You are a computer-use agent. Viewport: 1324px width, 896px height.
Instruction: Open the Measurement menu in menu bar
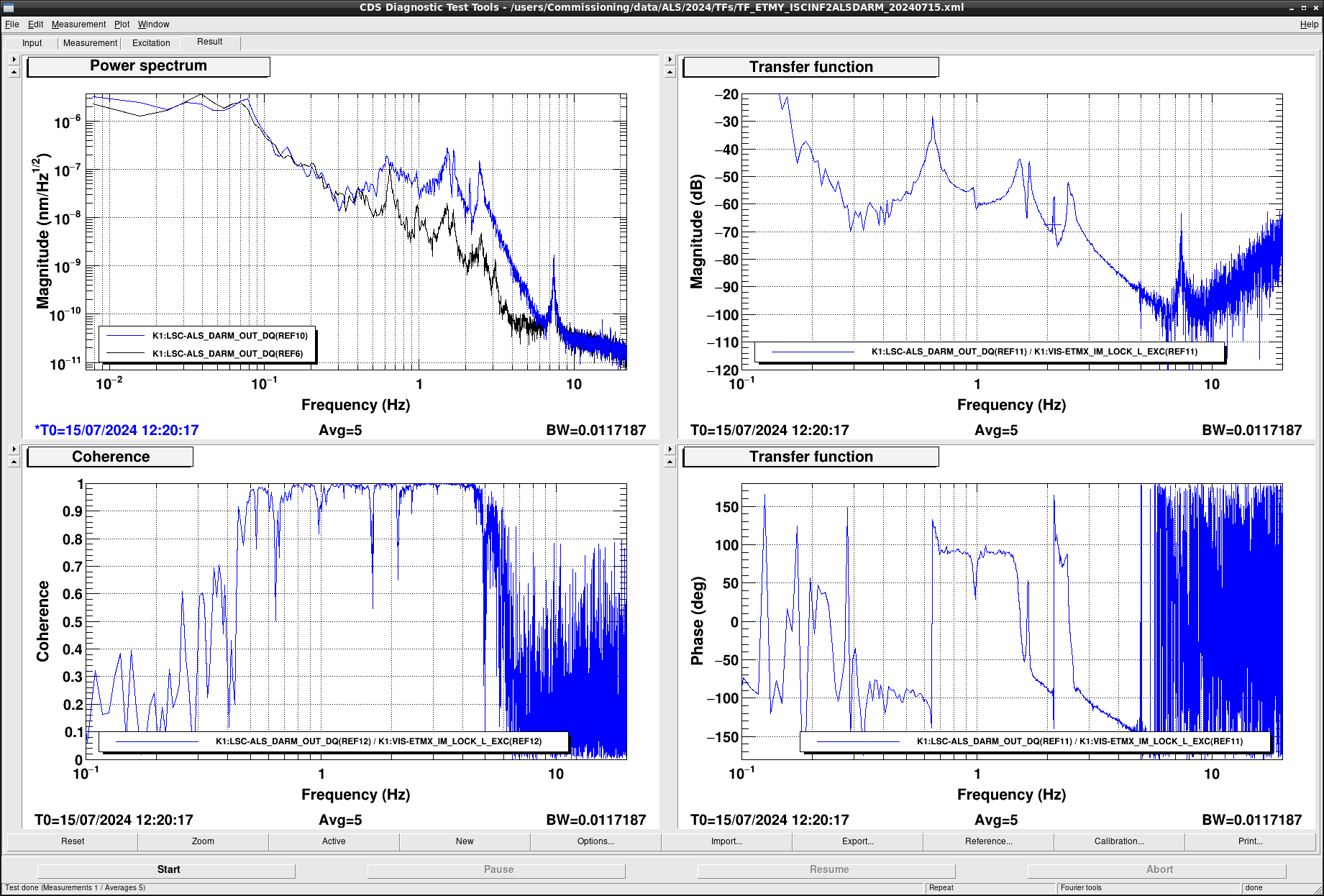(x=78, y=24)
